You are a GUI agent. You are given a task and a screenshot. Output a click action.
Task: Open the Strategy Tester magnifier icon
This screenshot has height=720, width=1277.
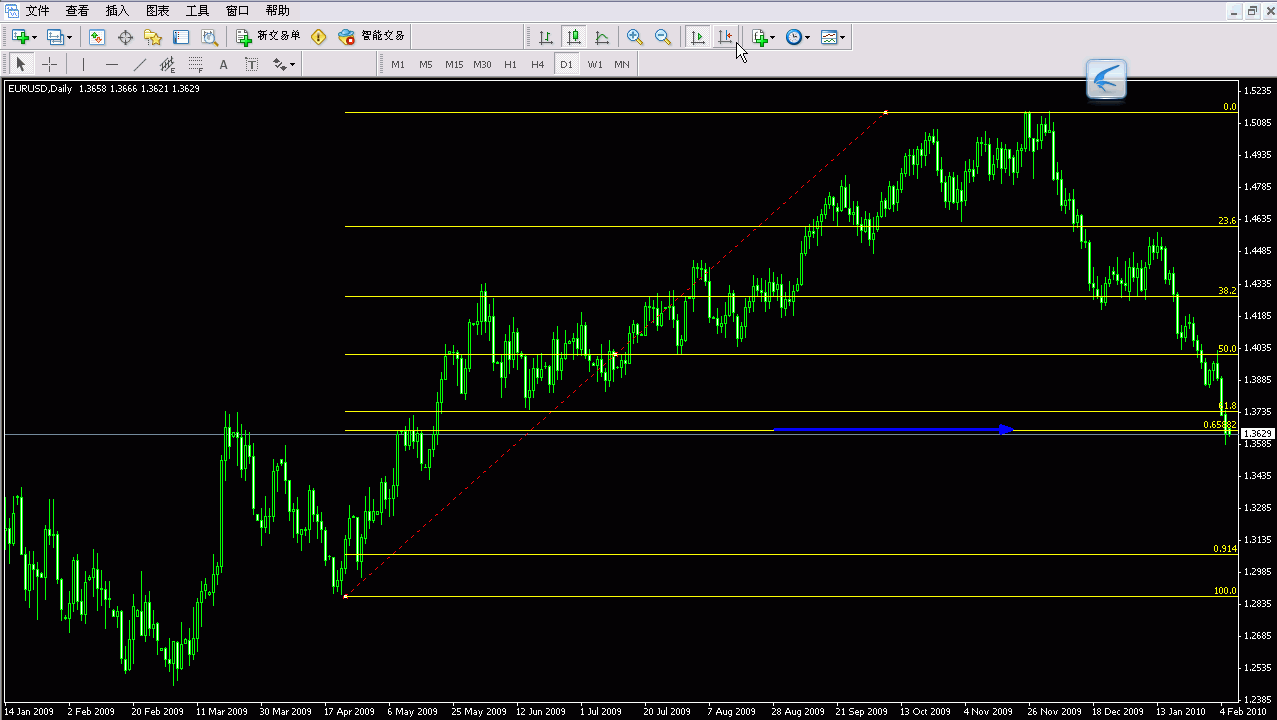209,37
